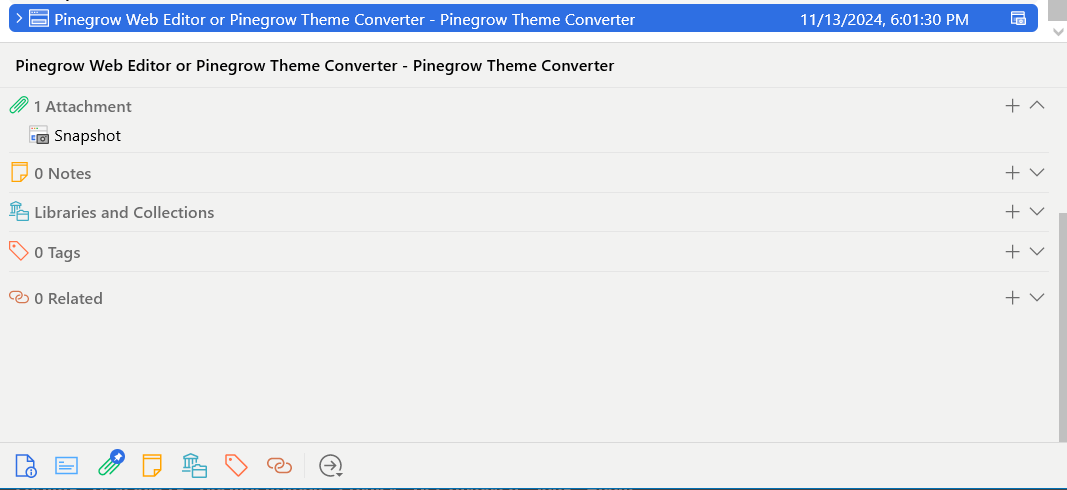Viewport: 1067px width, 490px height.
Task: Add a new note with plus button
Action: point(1013,172)
